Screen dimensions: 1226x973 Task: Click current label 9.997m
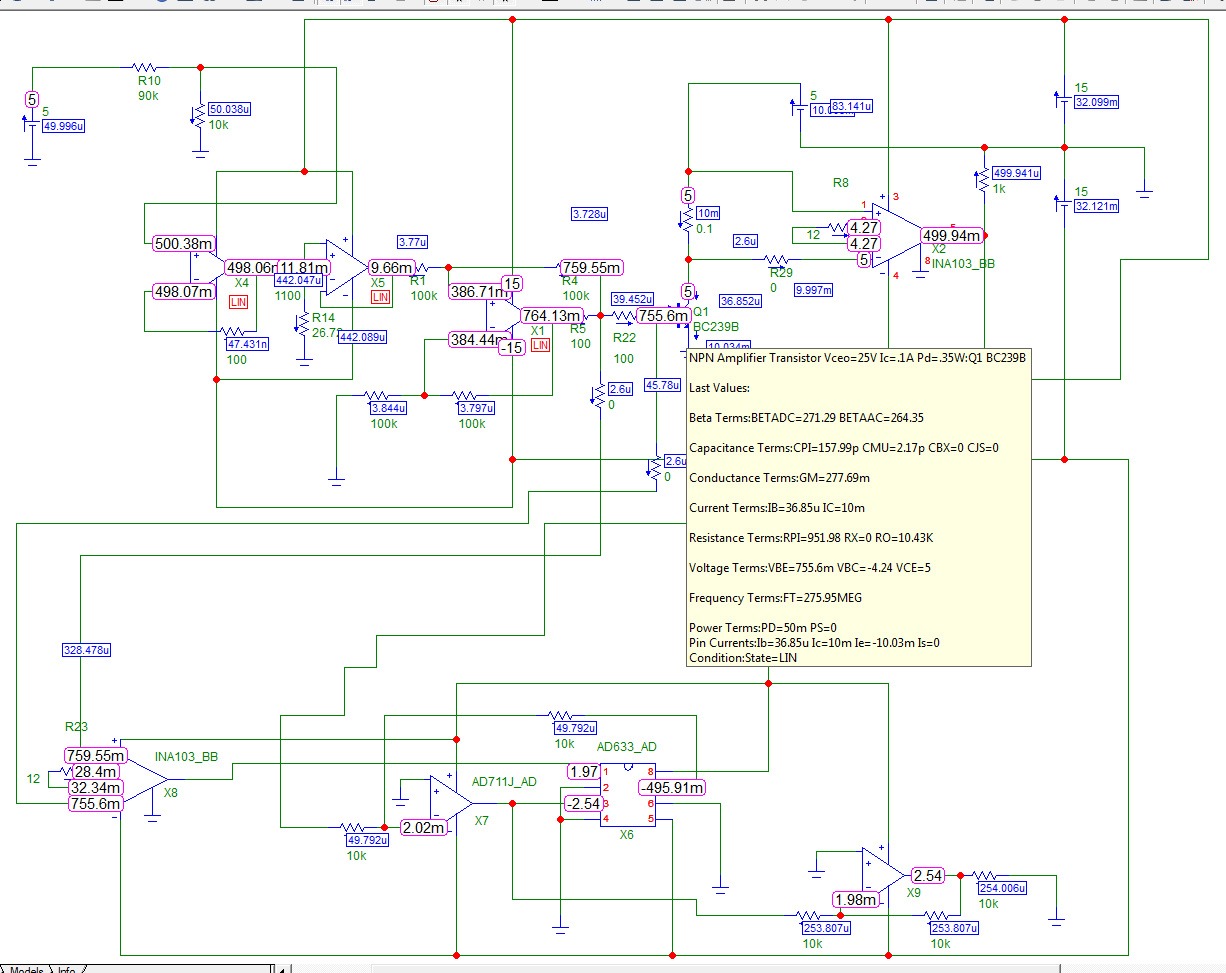point(815,289)
